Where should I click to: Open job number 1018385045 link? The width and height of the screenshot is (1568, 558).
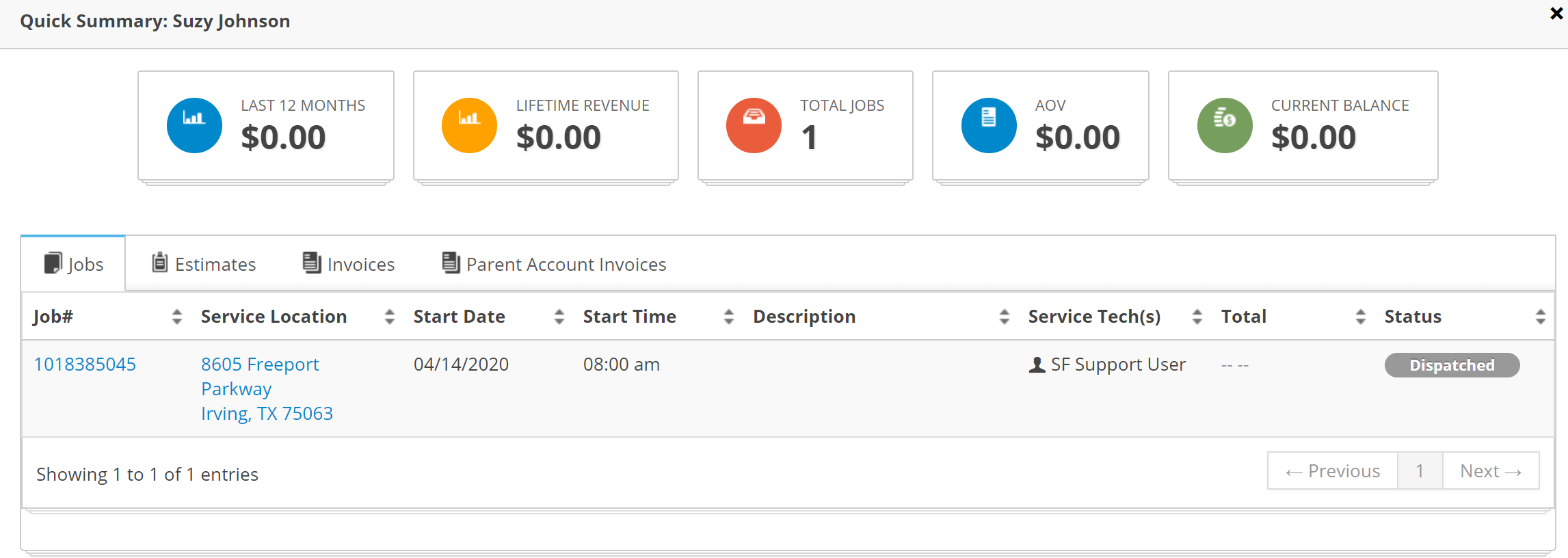(x=85, y=364)
